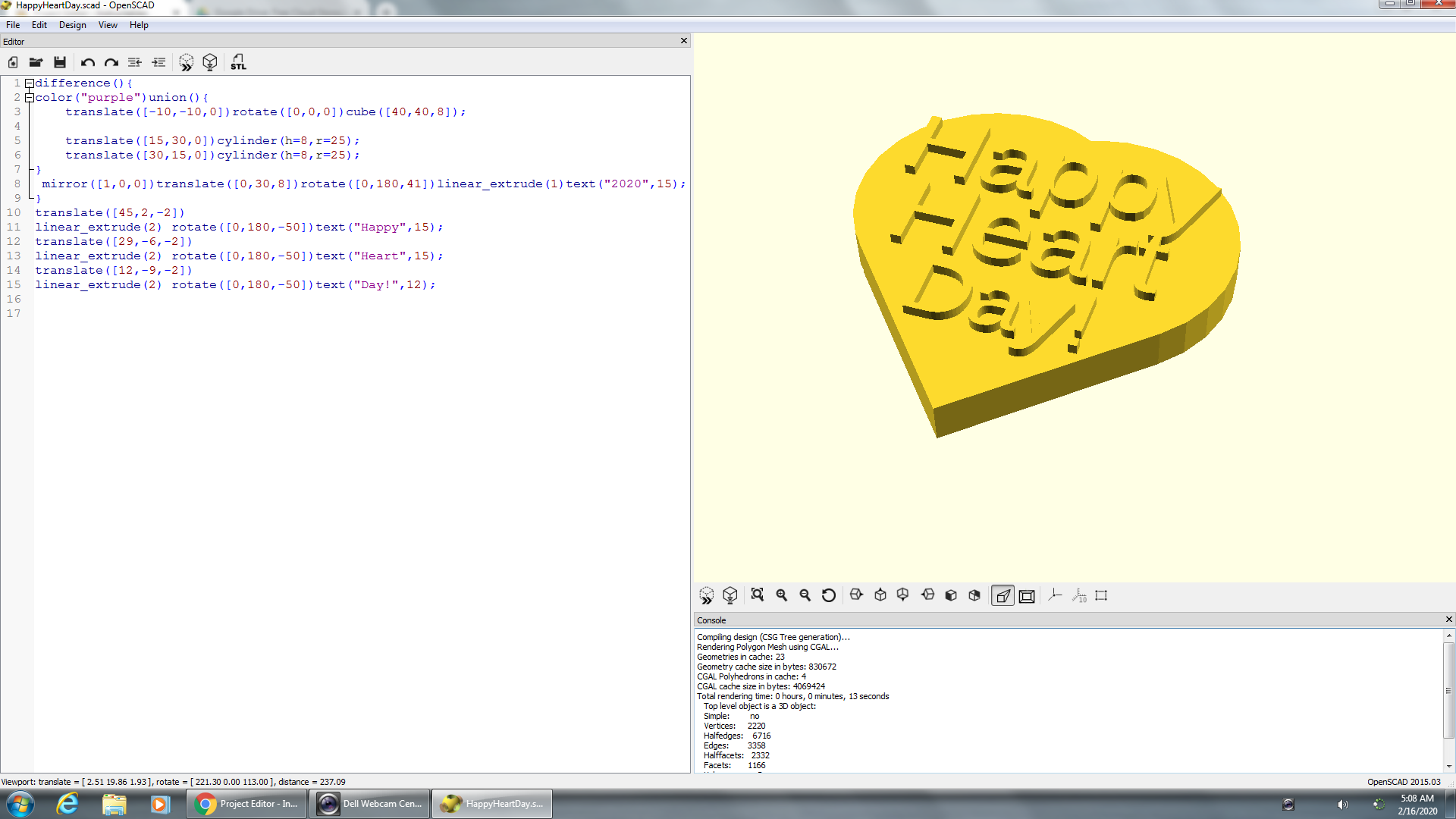Viewport: 1456px width, 819px height.
Task: Select HappyHeartDay.scad taskbar button
Action: (x=492, y=804)
